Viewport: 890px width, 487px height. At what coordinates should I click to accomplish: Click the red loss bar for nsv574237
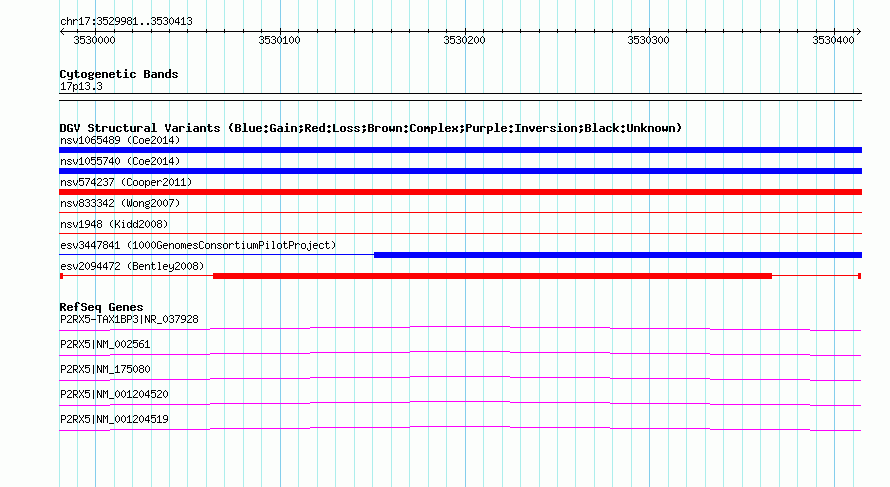pyautogui.click(x=460, y=192)
